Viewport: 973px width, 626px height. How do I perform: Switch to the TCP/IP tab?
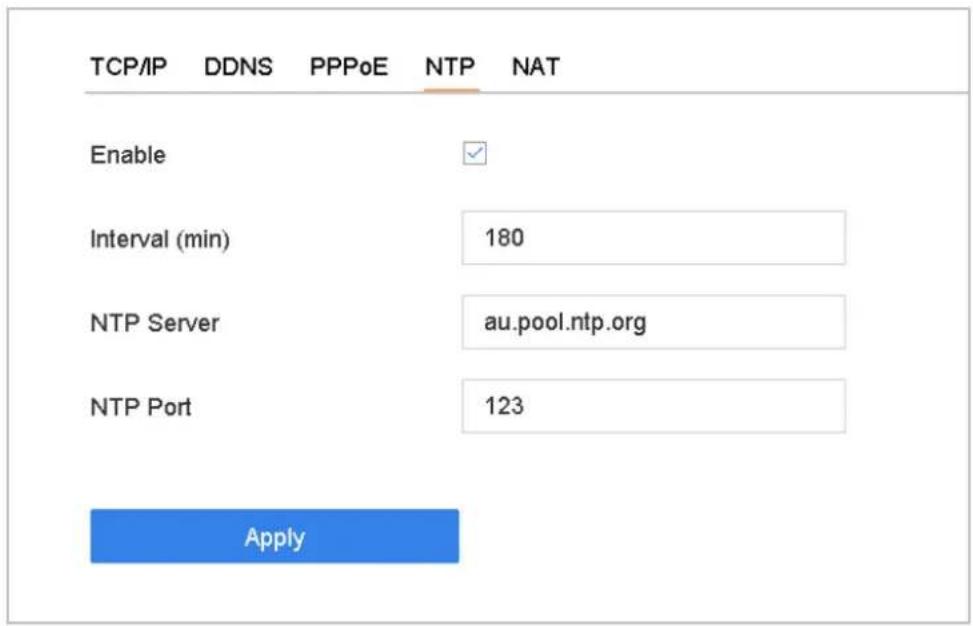(x=128, y=66)
